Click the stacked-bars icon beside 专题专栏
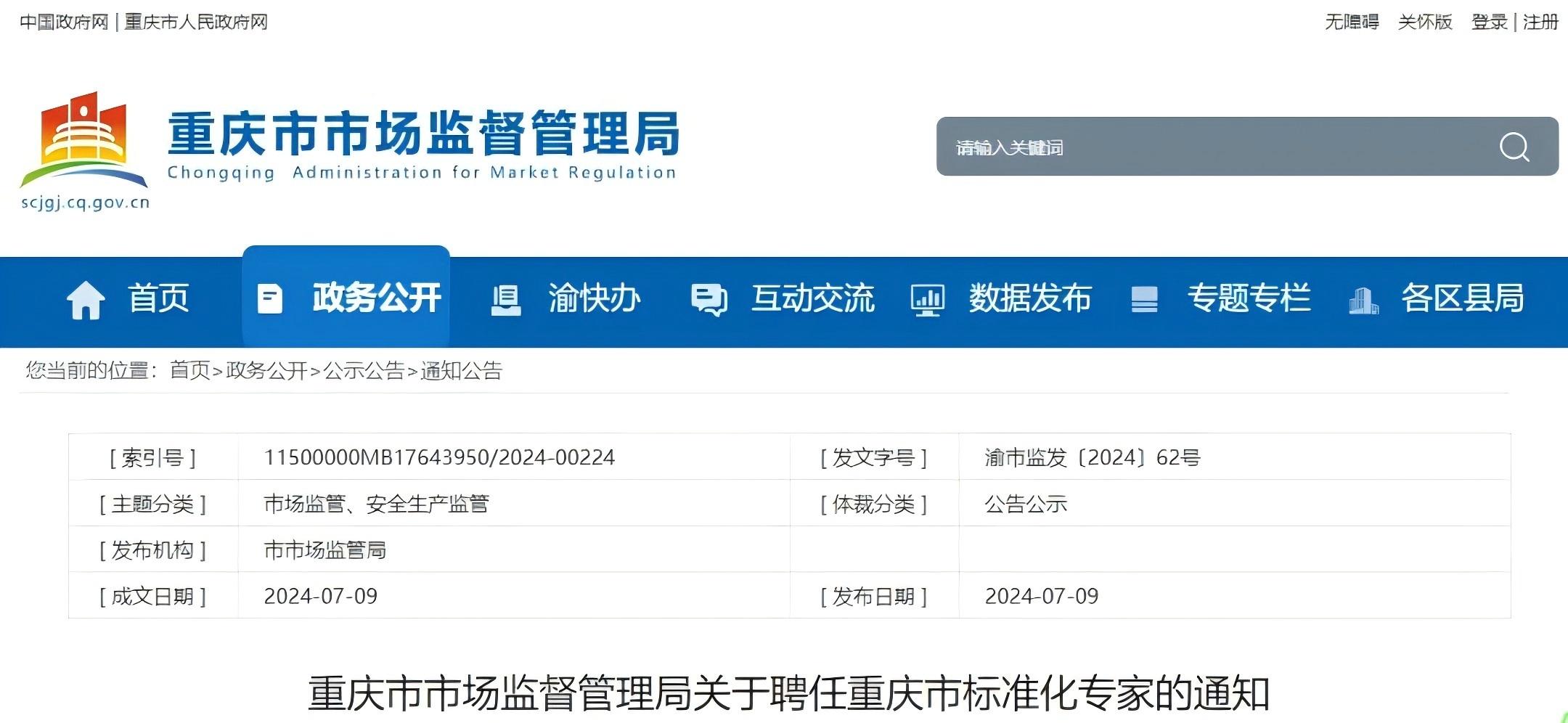The width and height of the screenshot is (1568, 723). (x=1144, y=299)
